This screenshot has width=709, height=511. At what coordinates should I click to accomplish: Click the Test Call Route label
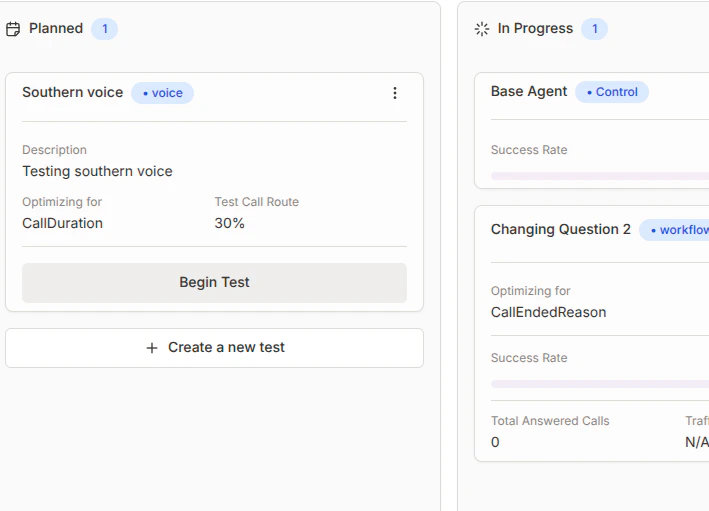[x=256, y=202]
